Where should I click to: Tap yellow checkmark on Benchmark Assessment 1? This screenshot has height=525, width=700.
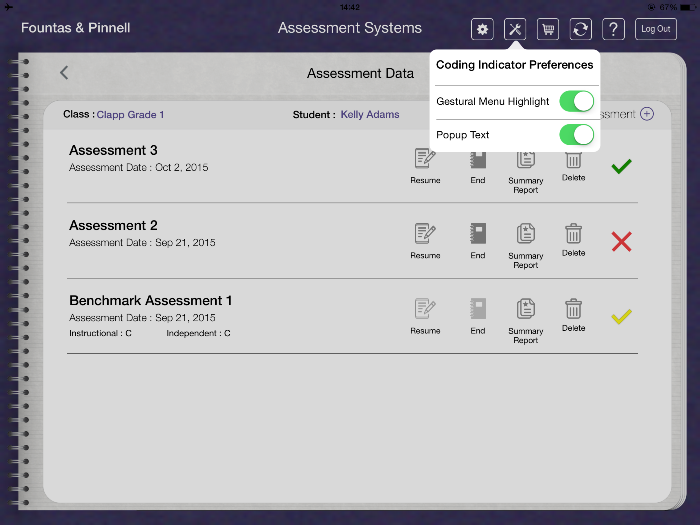tap(621, 317)
